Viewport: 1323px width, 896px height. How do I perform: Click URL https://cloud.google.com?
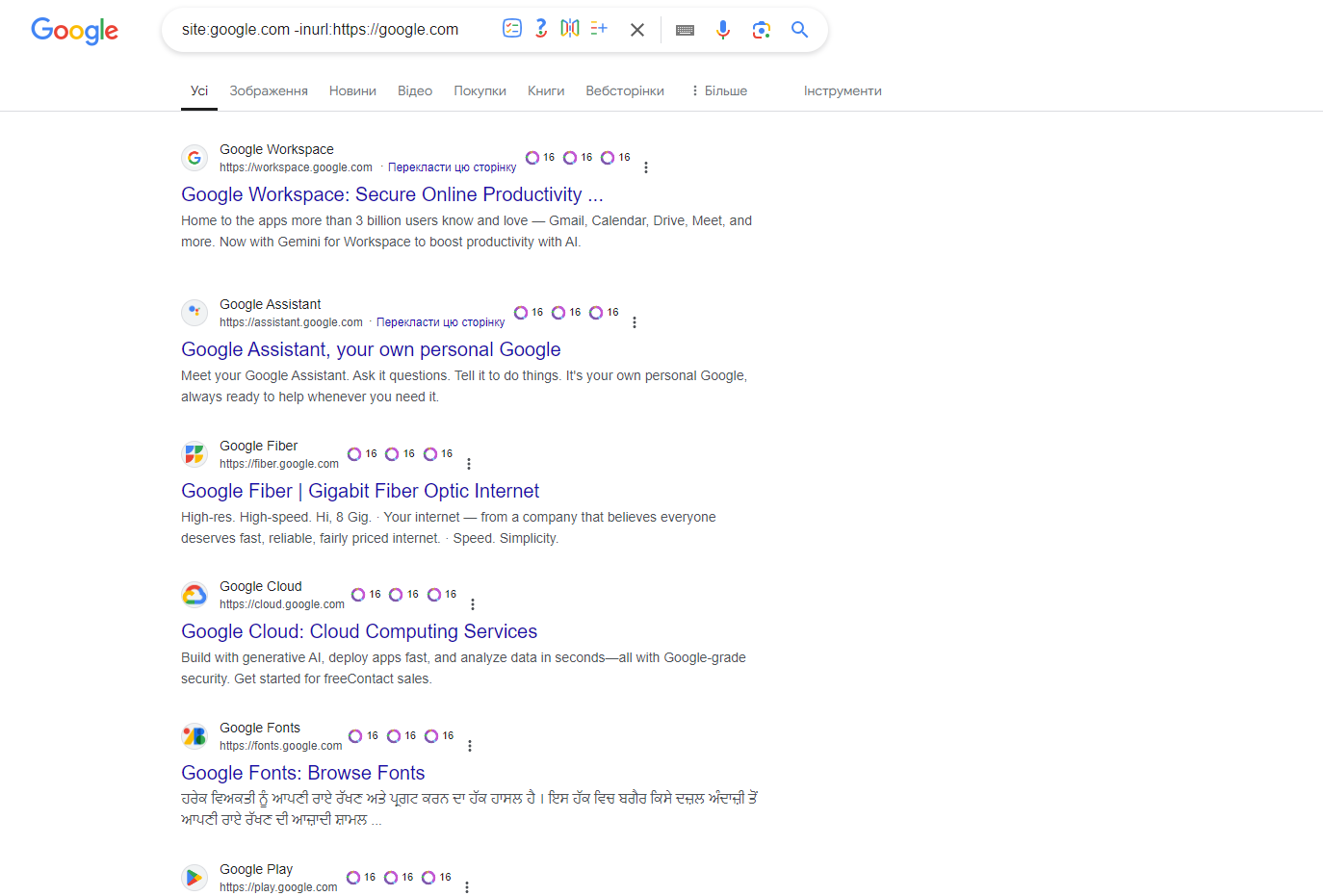coord(282,604)
